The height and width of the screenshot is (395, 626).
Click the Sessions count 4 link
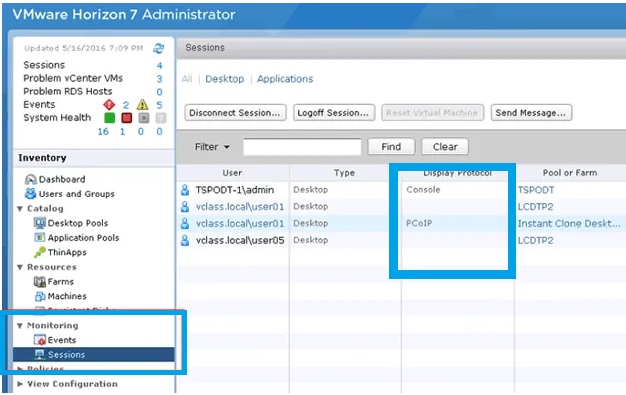159,66
